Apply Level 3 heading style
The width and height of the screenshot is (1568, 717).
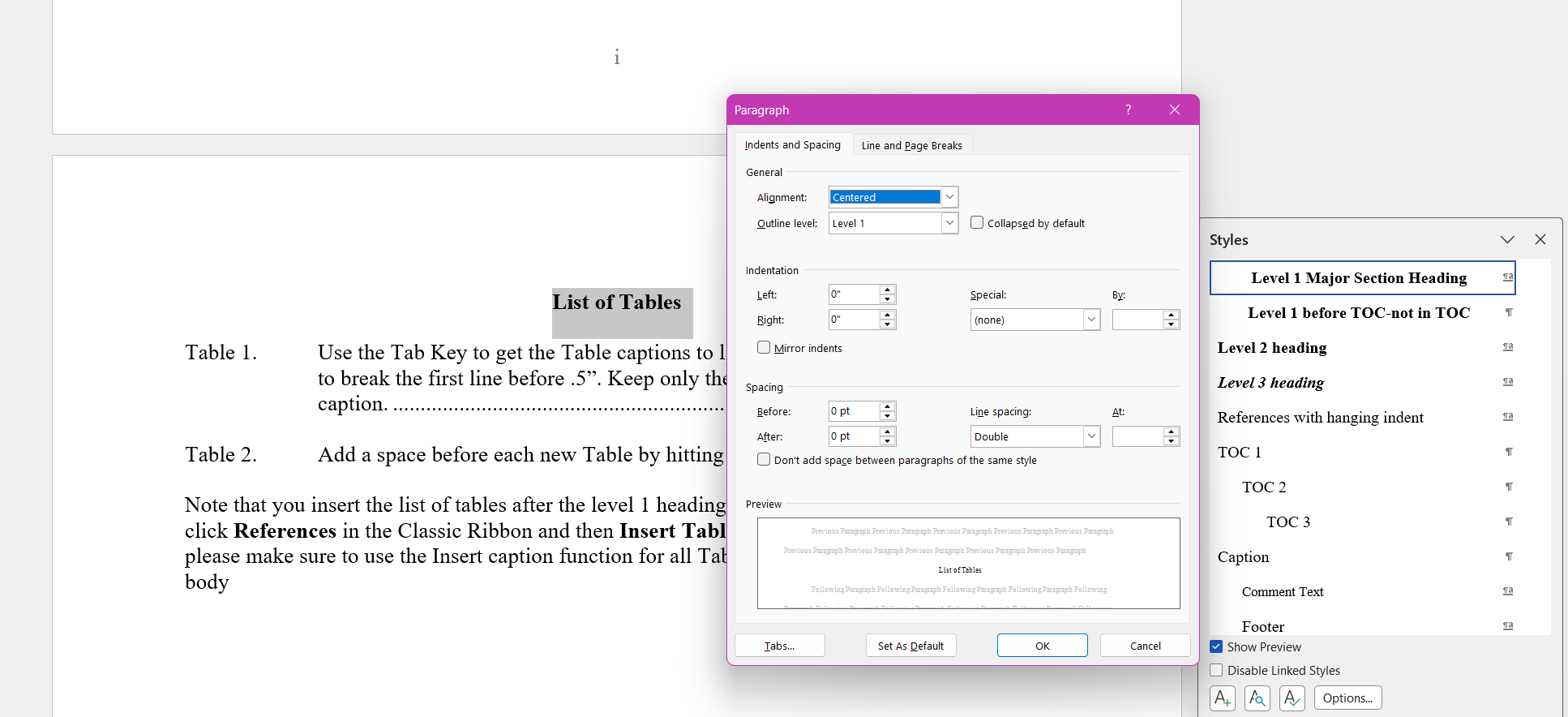[1362, 382]
